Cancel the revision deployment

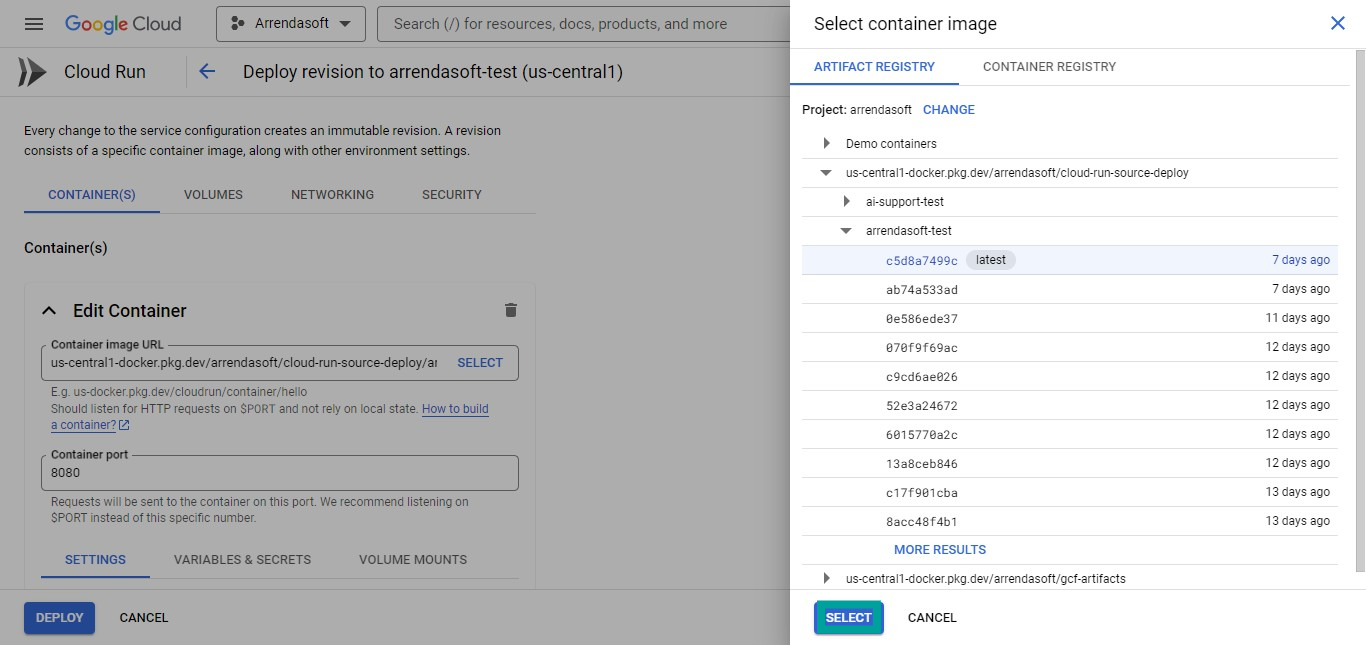(x=144, y=618)
